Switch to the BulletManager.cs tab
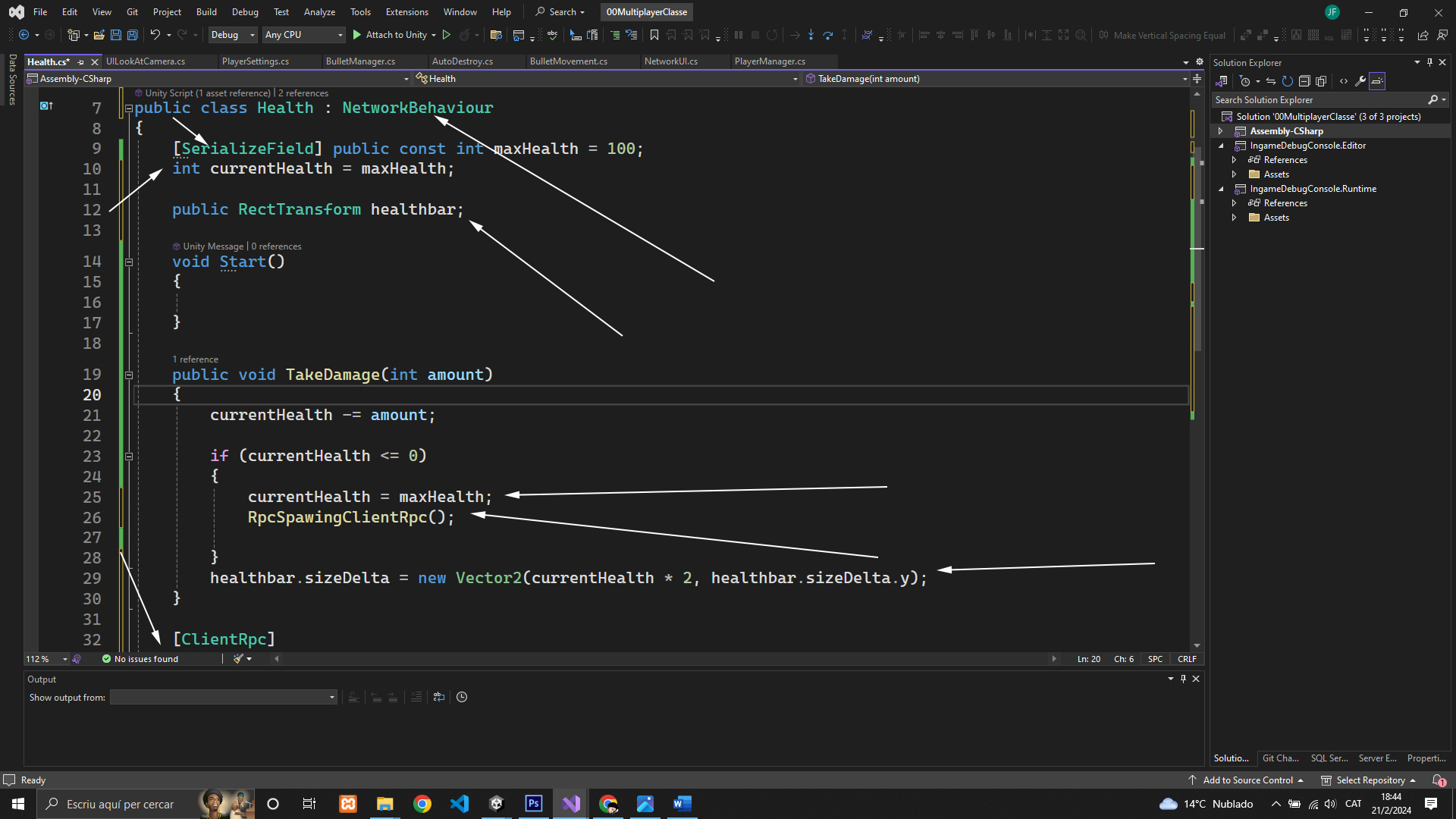1456x819 pixels. coord(360,61)
